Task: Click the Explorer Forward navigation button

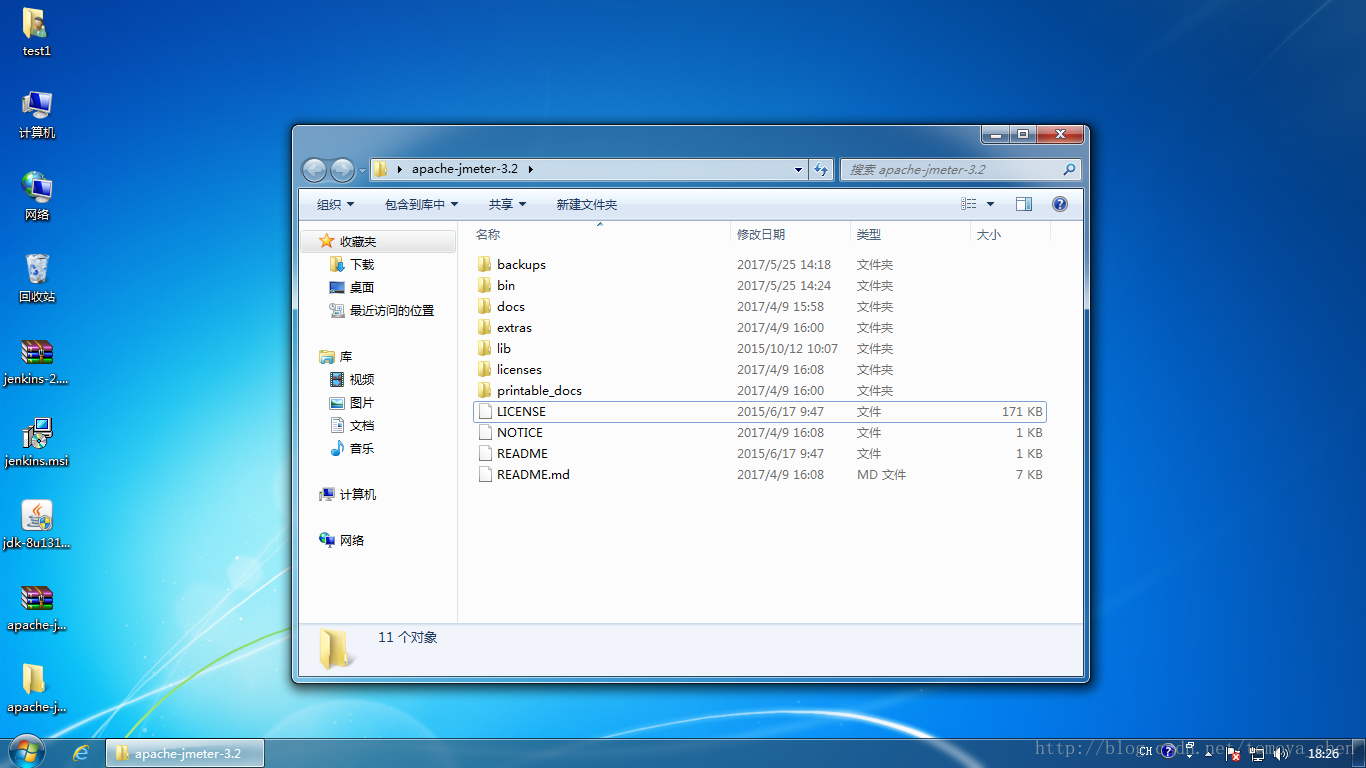Action: pyautogui.click(x=342, y=170)
